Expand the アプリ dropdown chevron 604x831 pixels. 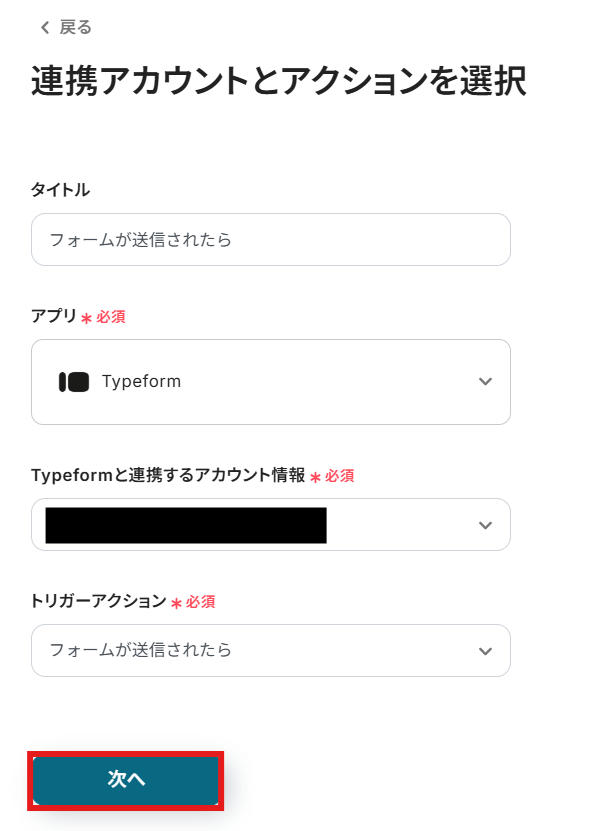(x=485, y=382)
